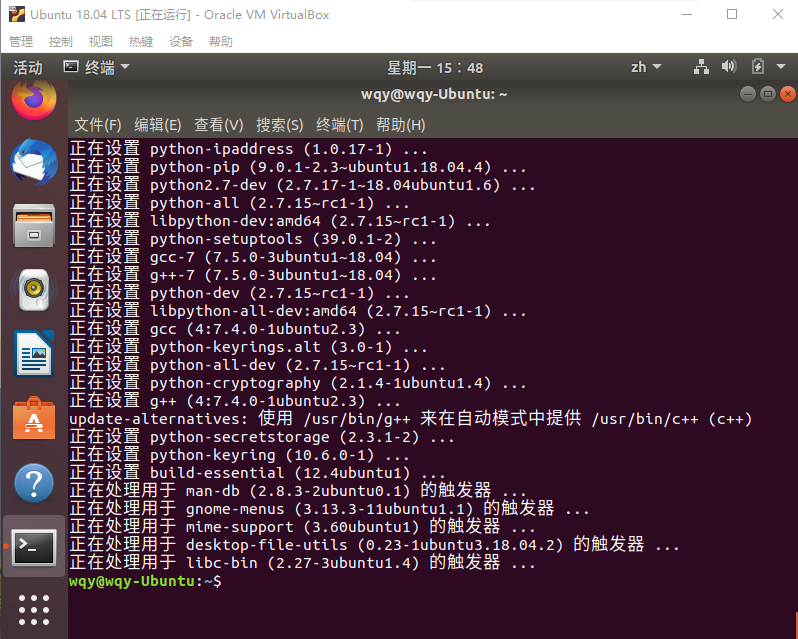Open the volume speaker indicator
This screenshot has height=639, width=798.
tap(729, 67)
